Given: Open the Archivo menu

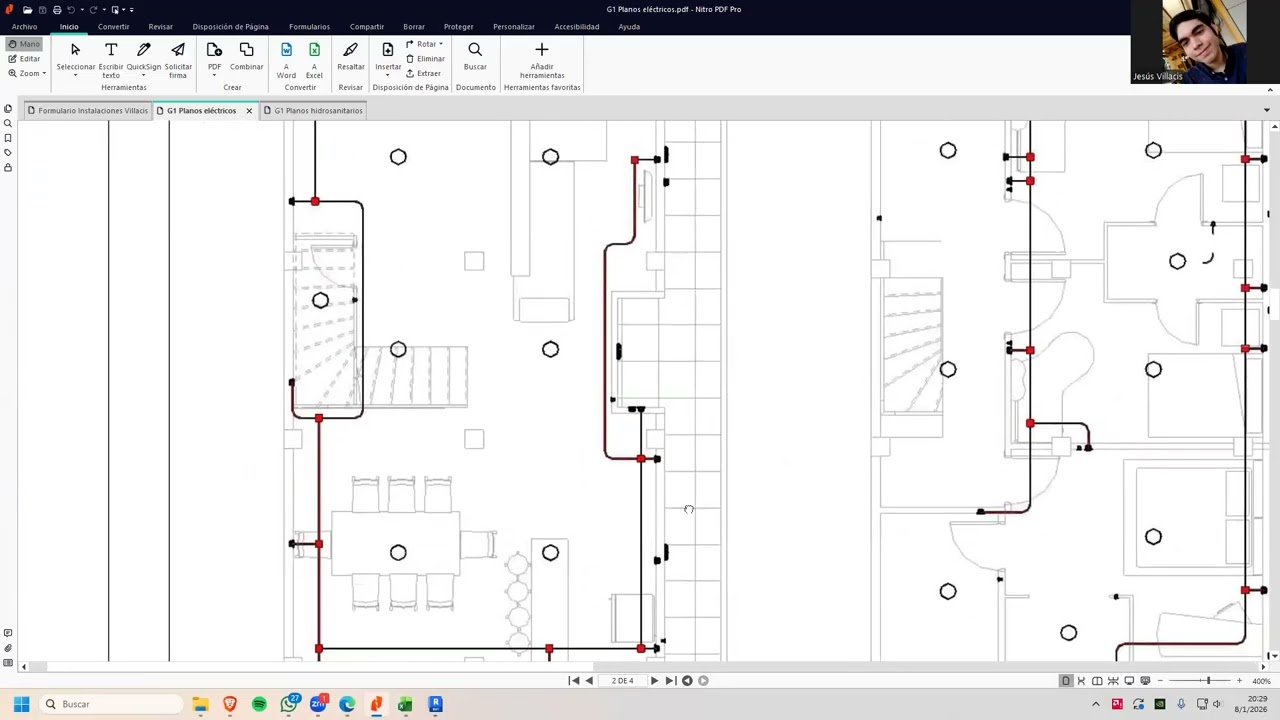Looking at the screenshot, I should (24, 27).
